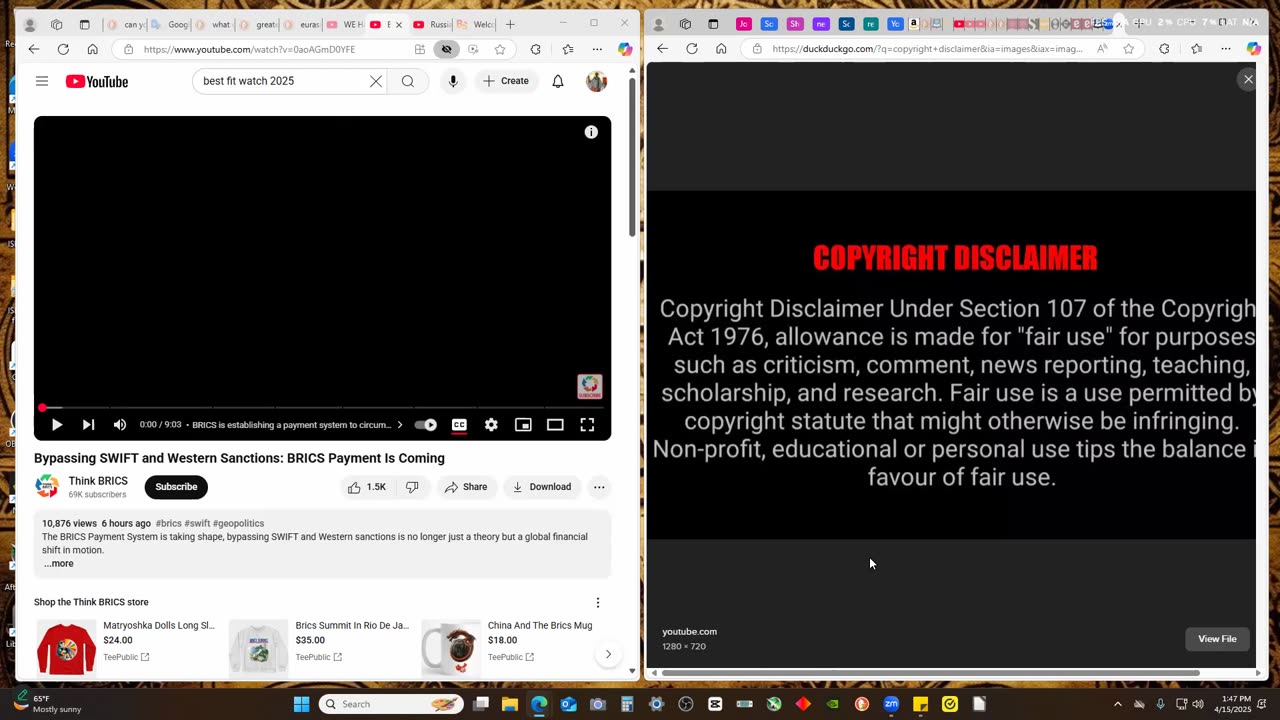Open Think BRICS channel avatar

47,487
